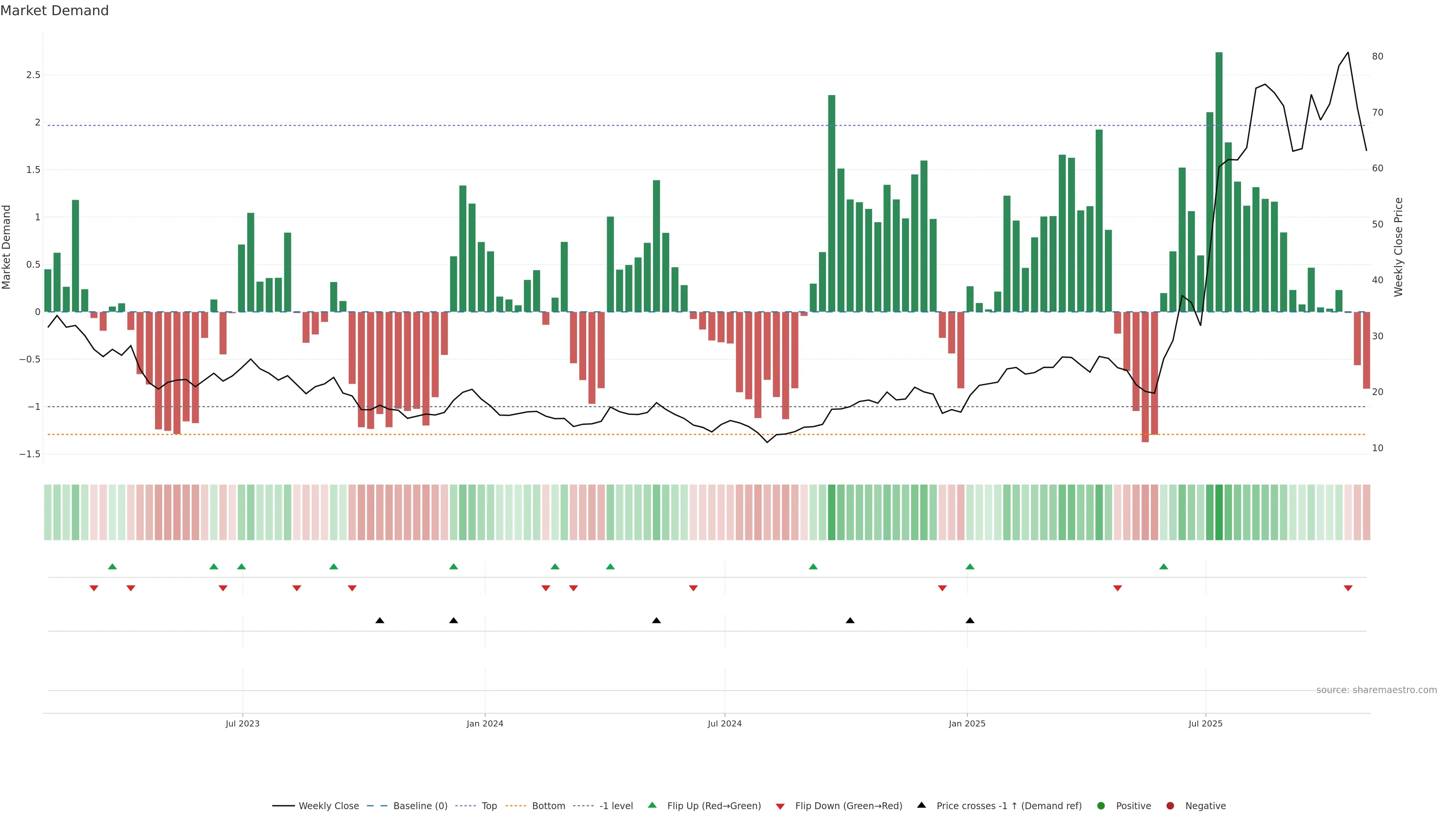This screenshot has width=1456, height=819.
Task: Click the tallest green demand bar
Action: point(1219,181)
